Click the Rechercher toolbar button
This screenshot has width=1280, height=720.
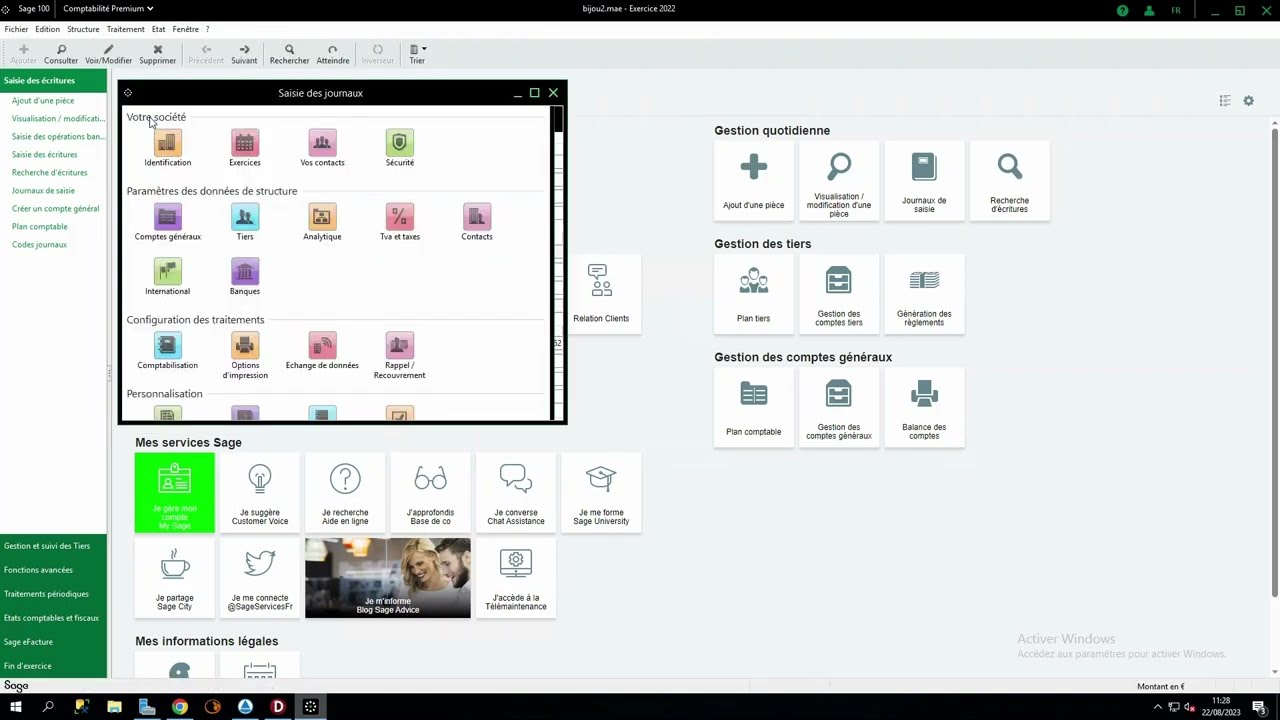coord(289,54)
